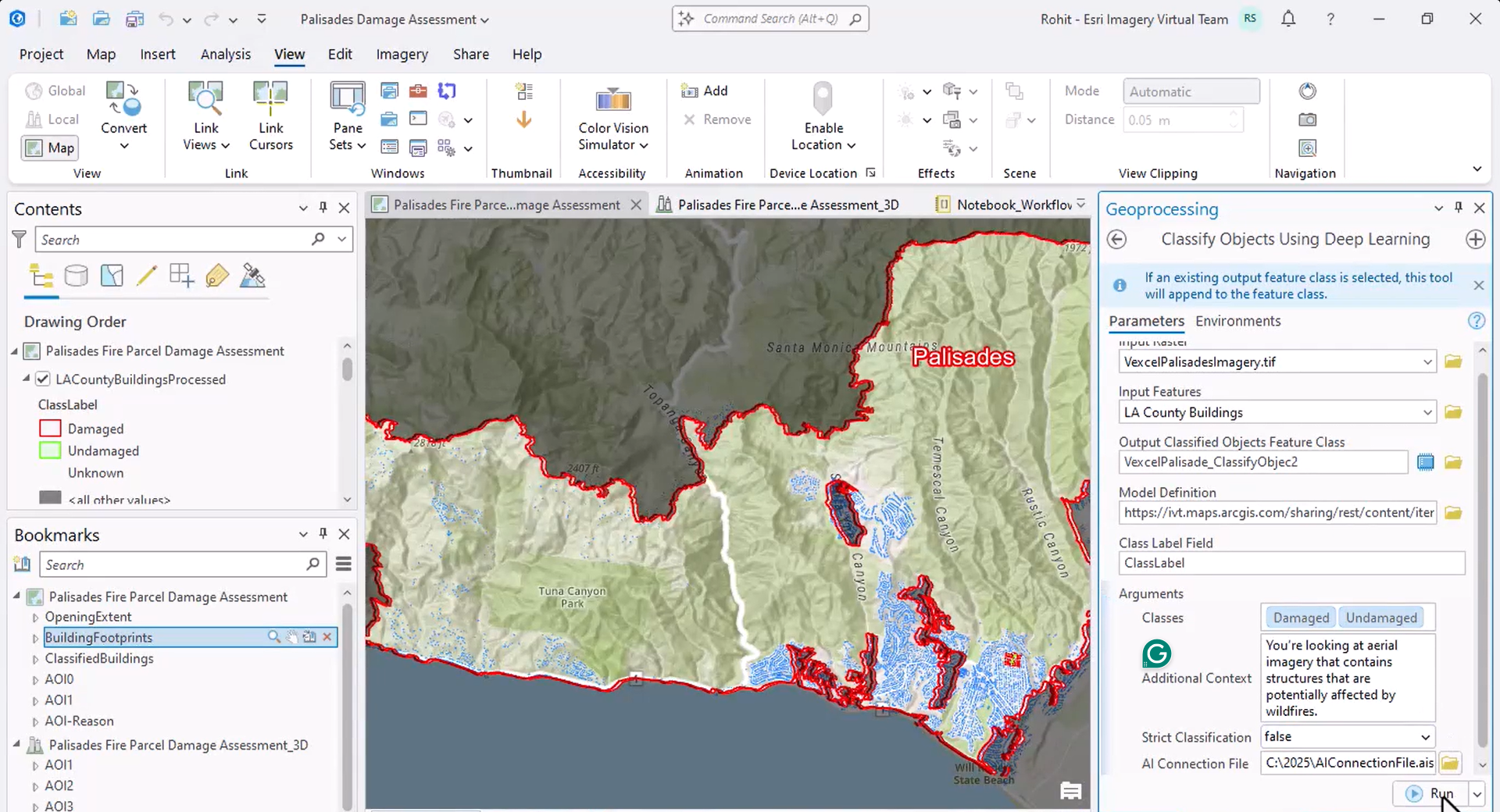Open the Analysis ribbon tab

click(226, 54)
